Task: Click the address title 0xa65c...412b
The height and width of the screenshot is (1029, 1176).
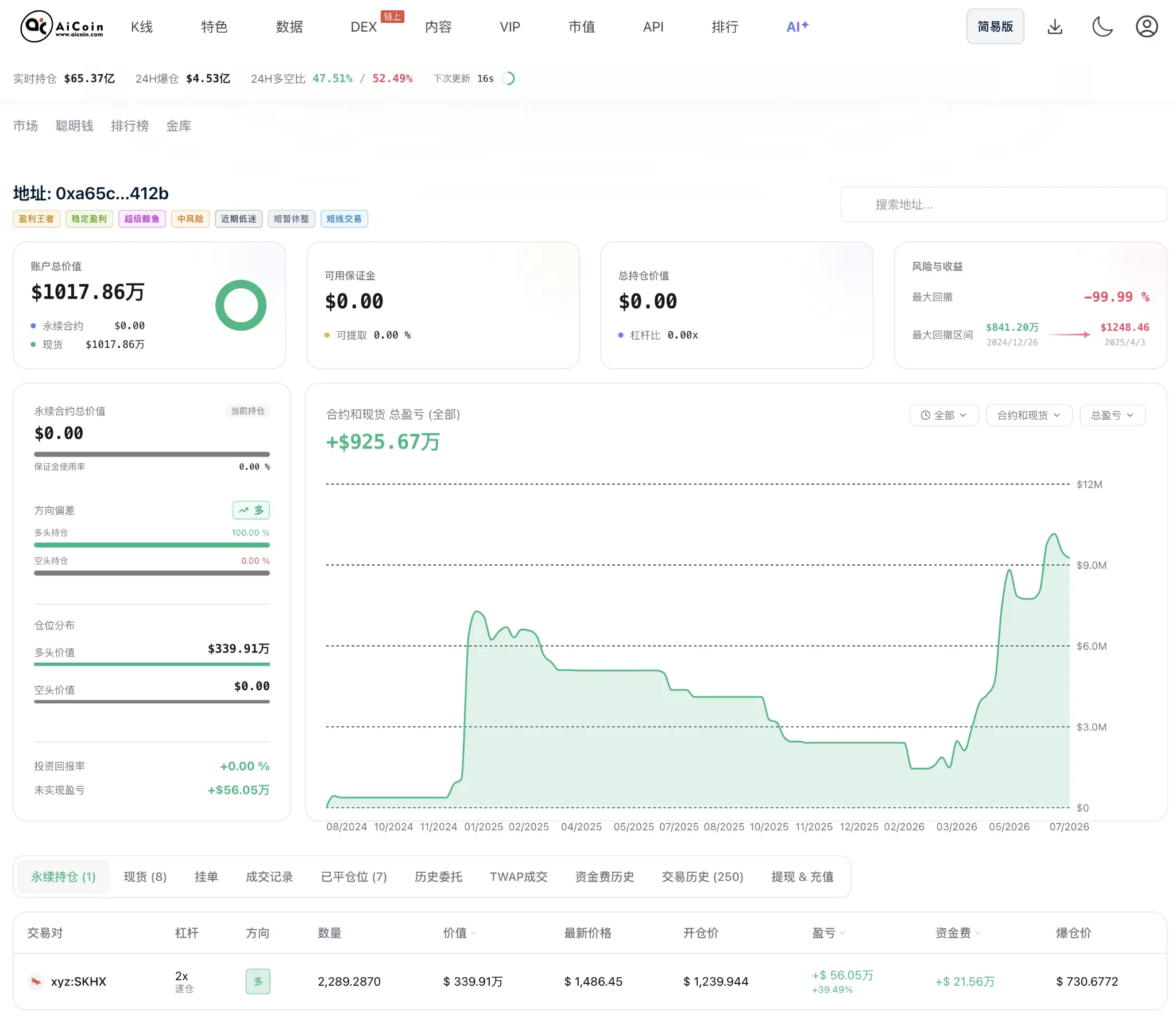Action: tap(91, 194)
